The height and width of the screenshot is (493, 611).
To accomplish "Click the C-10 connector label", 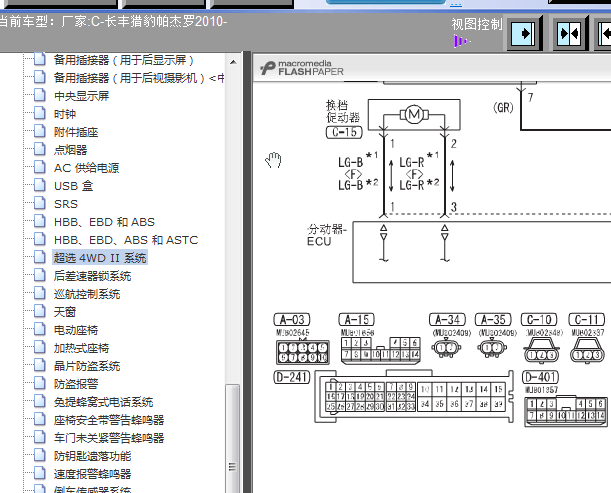I will [539, 320].
